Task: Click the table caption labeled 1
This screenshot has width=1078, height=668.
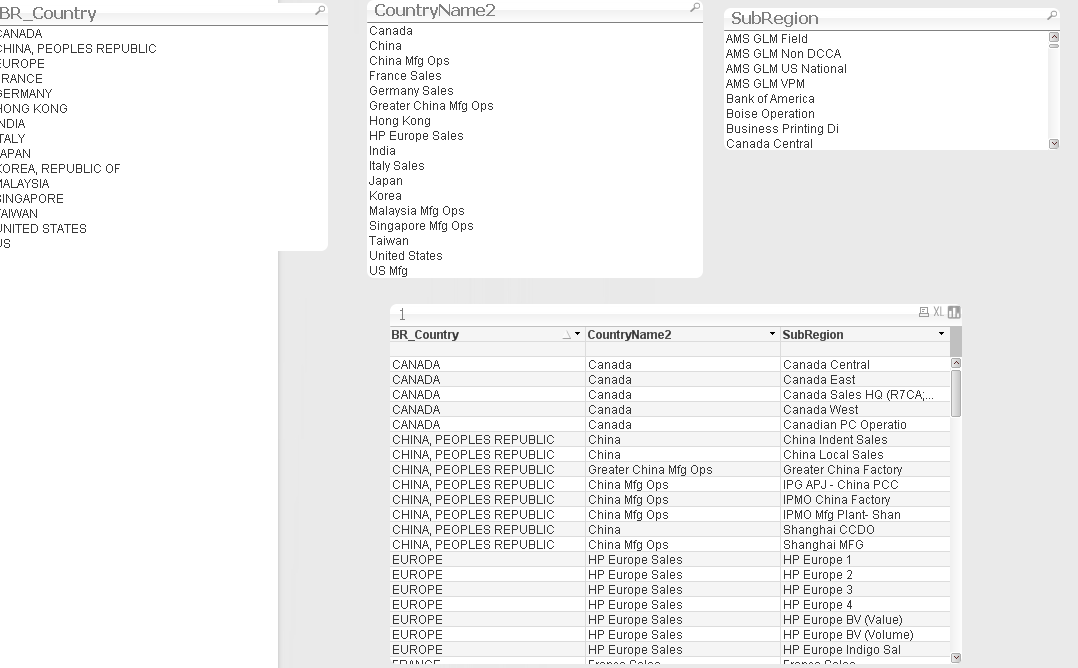Action: pos(402,315)
